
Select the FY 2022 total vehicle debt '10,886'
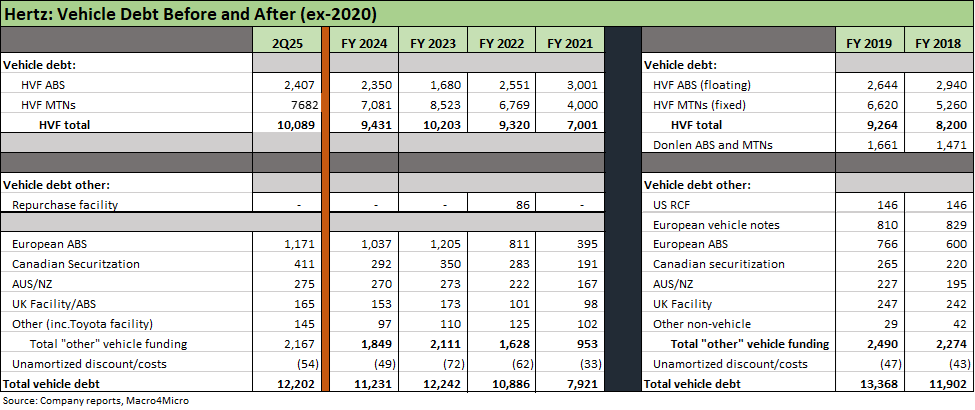512,384
